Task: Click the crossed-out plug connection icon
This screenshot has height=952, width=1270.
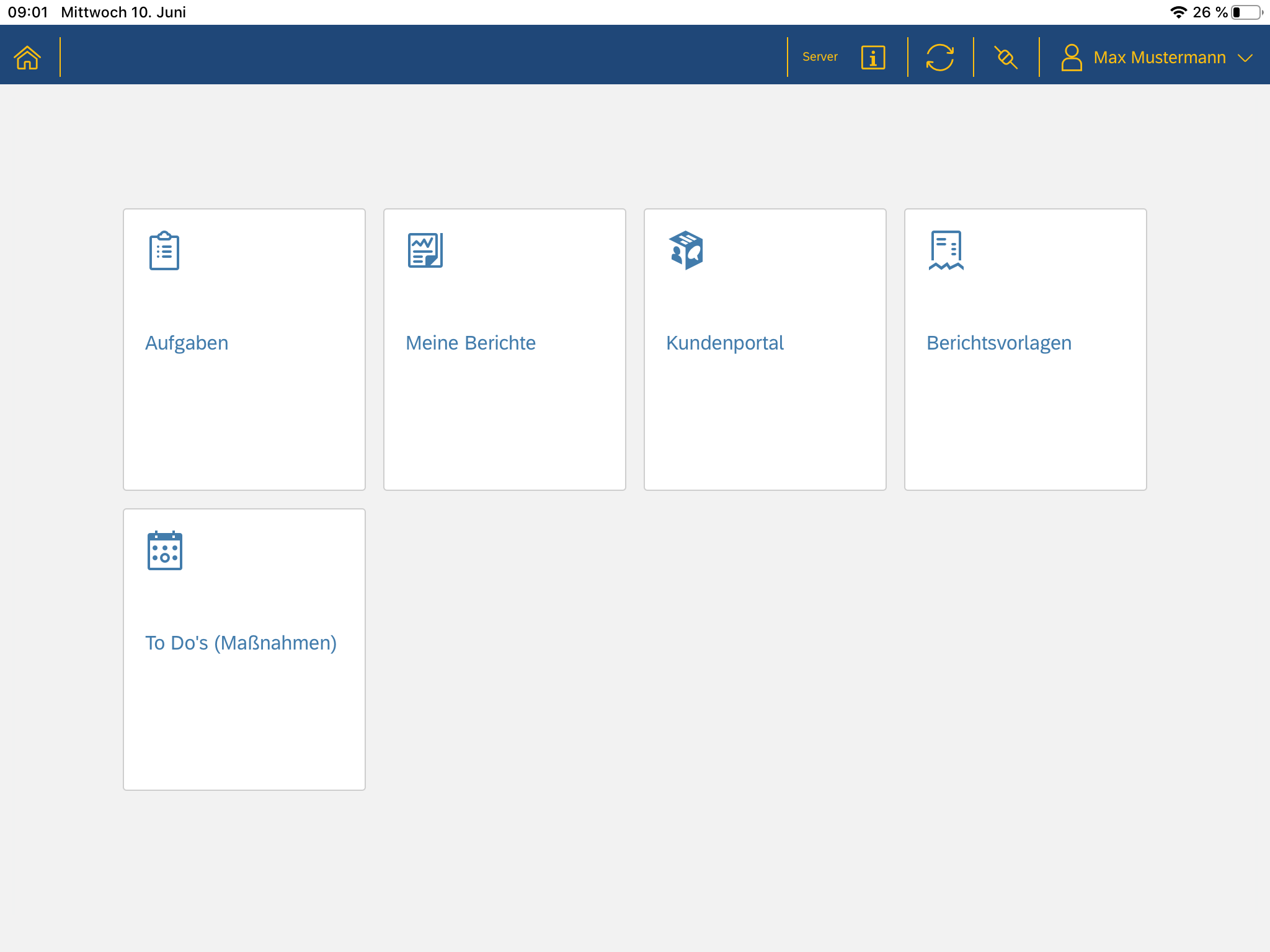Action: point(1006,58)
